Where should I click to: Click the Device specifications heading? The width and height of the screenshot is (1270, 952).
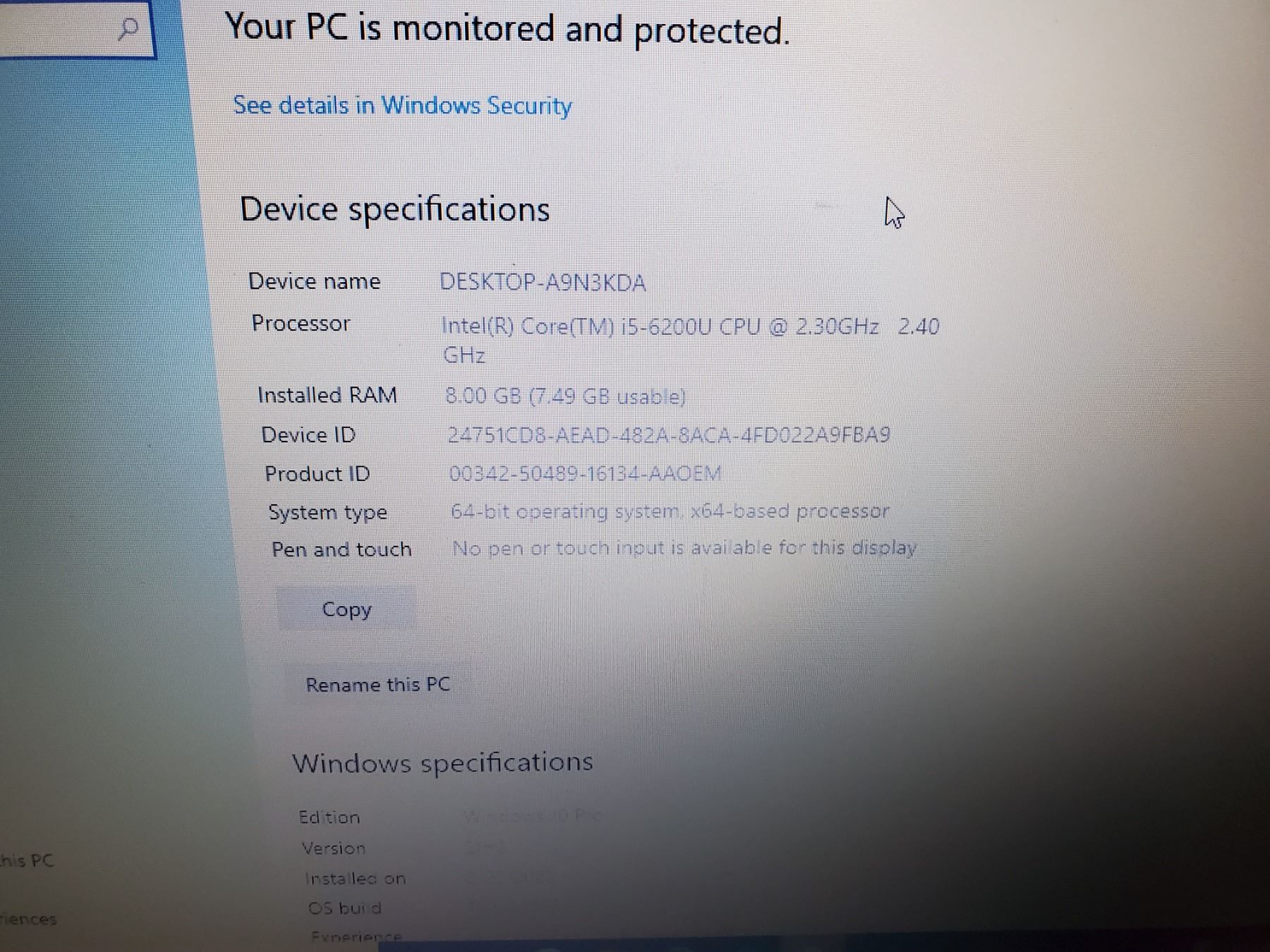[x=394, y=209]
